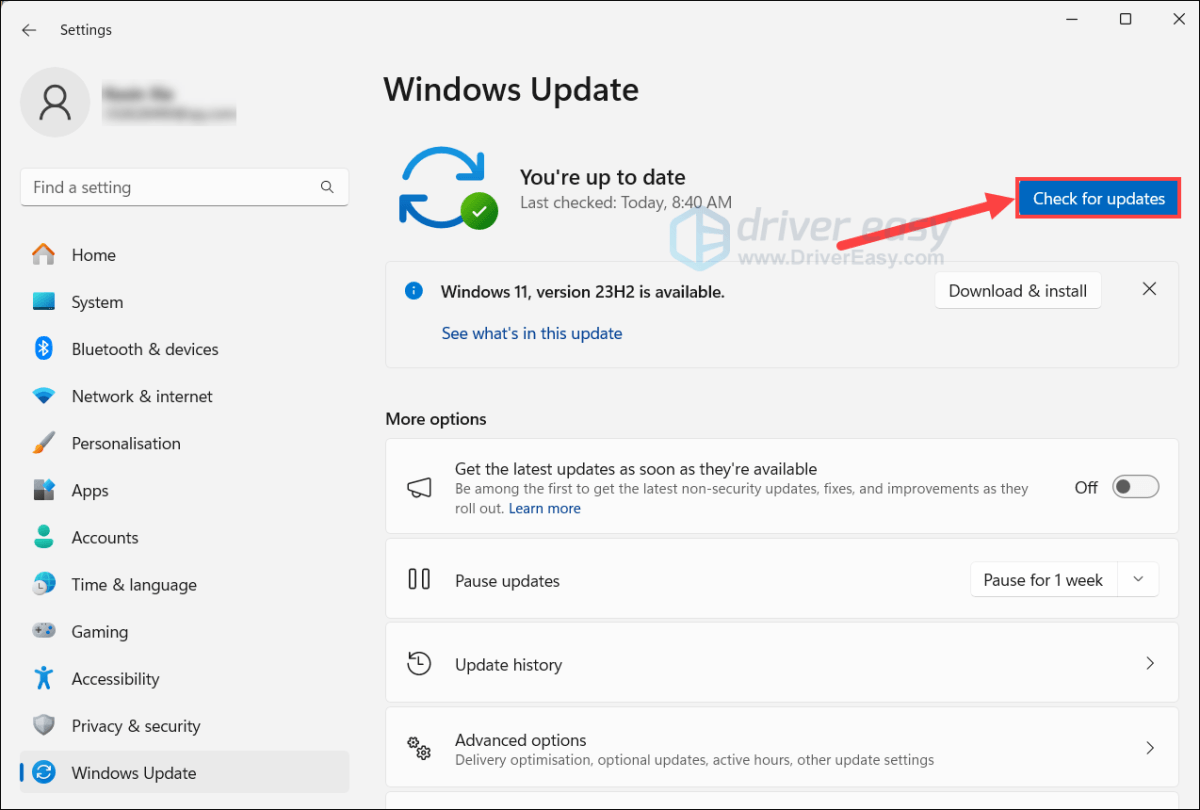Open Network & internet via its globe icon
The image size is (1200, 810).
tap(44, 396)
